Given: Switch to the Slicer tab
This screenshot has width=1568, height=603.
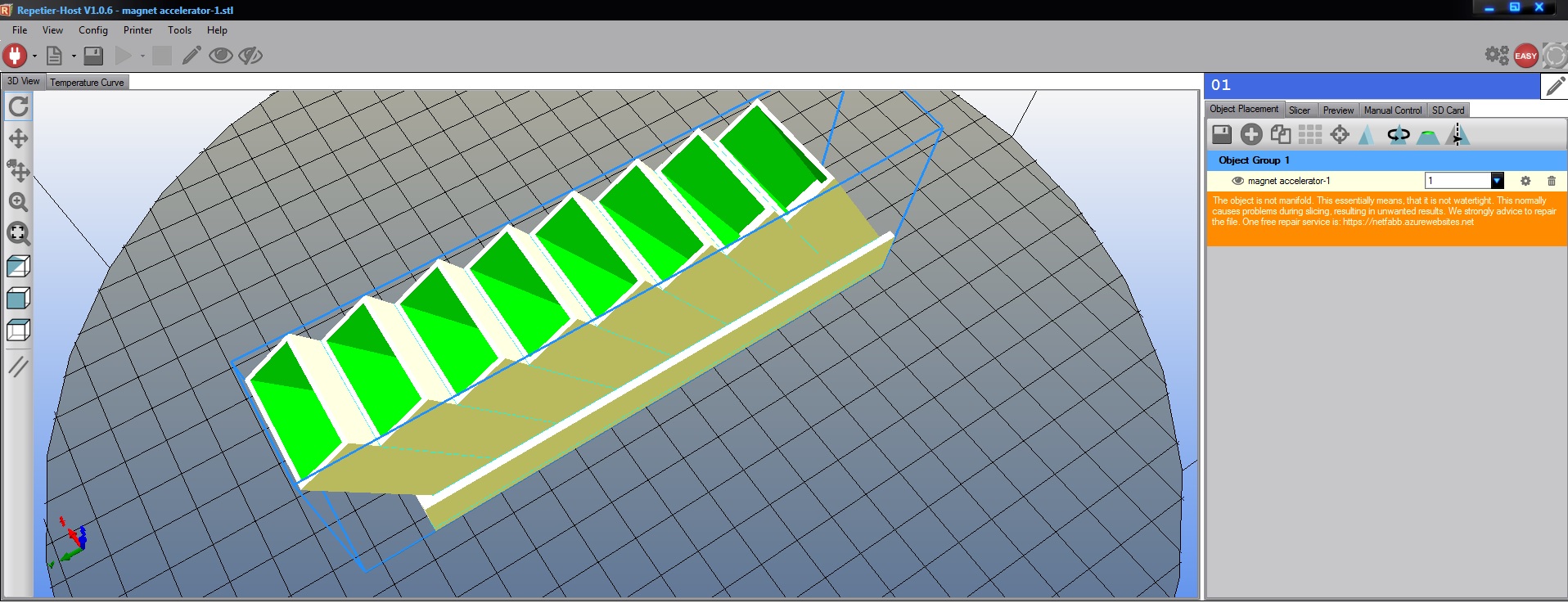Looking at the screenshot, I should coord(1299,110).
